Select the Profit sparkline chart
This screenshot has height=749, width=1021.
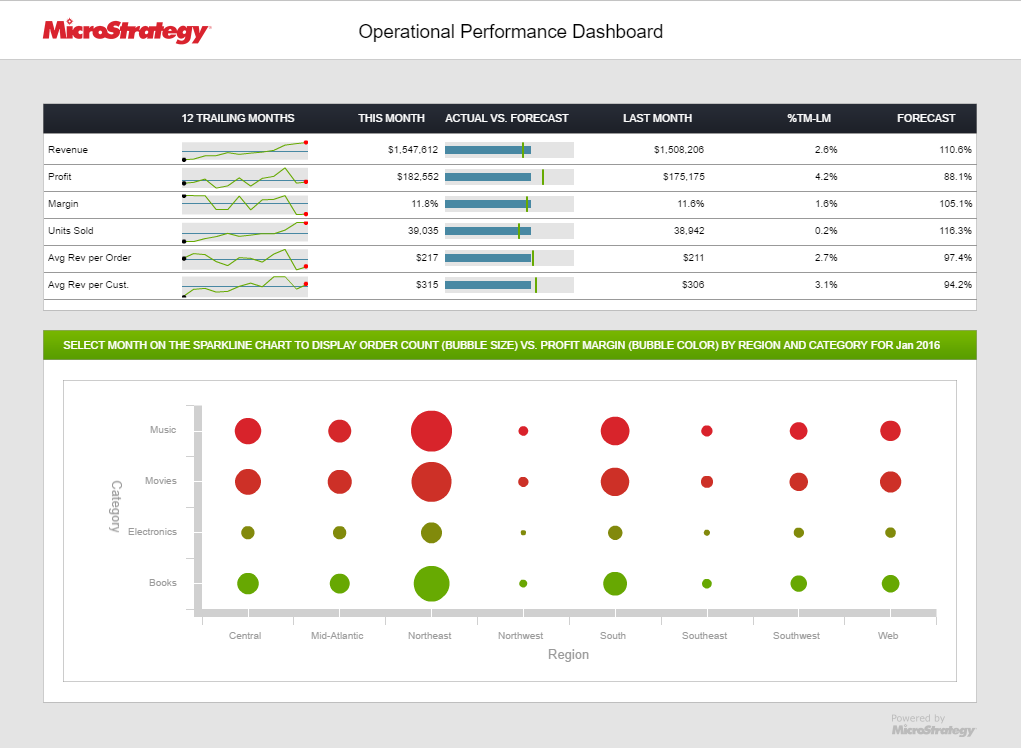pos(245,178)
